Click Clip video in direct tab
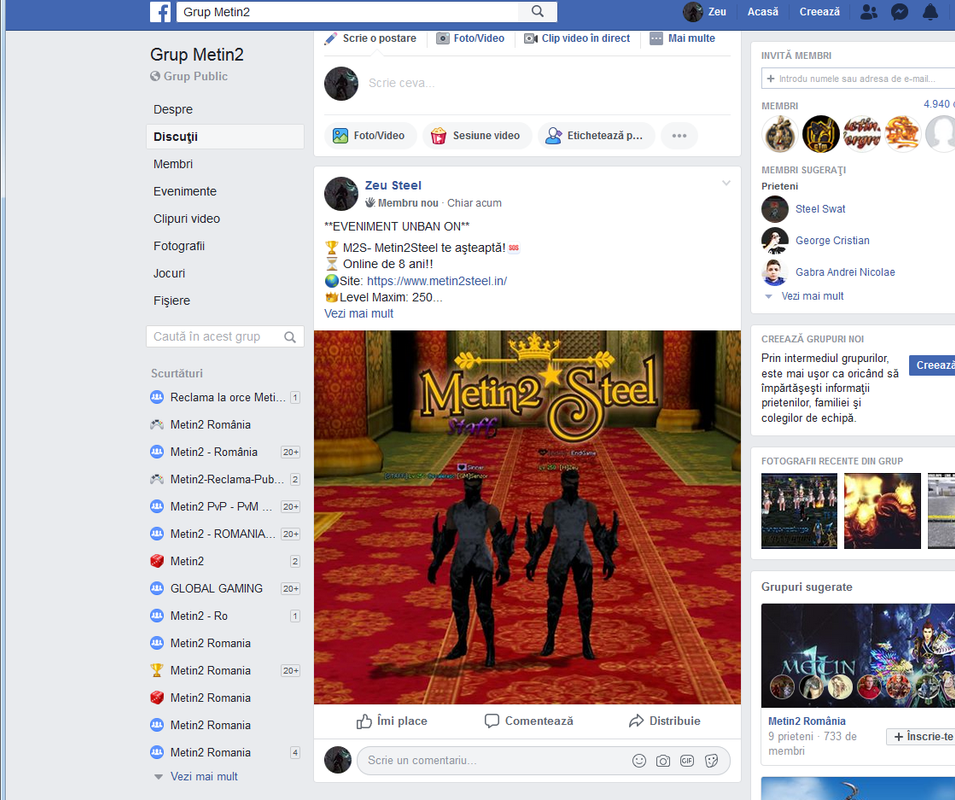This screenshot has height=800, width=955. pos(577,38)
